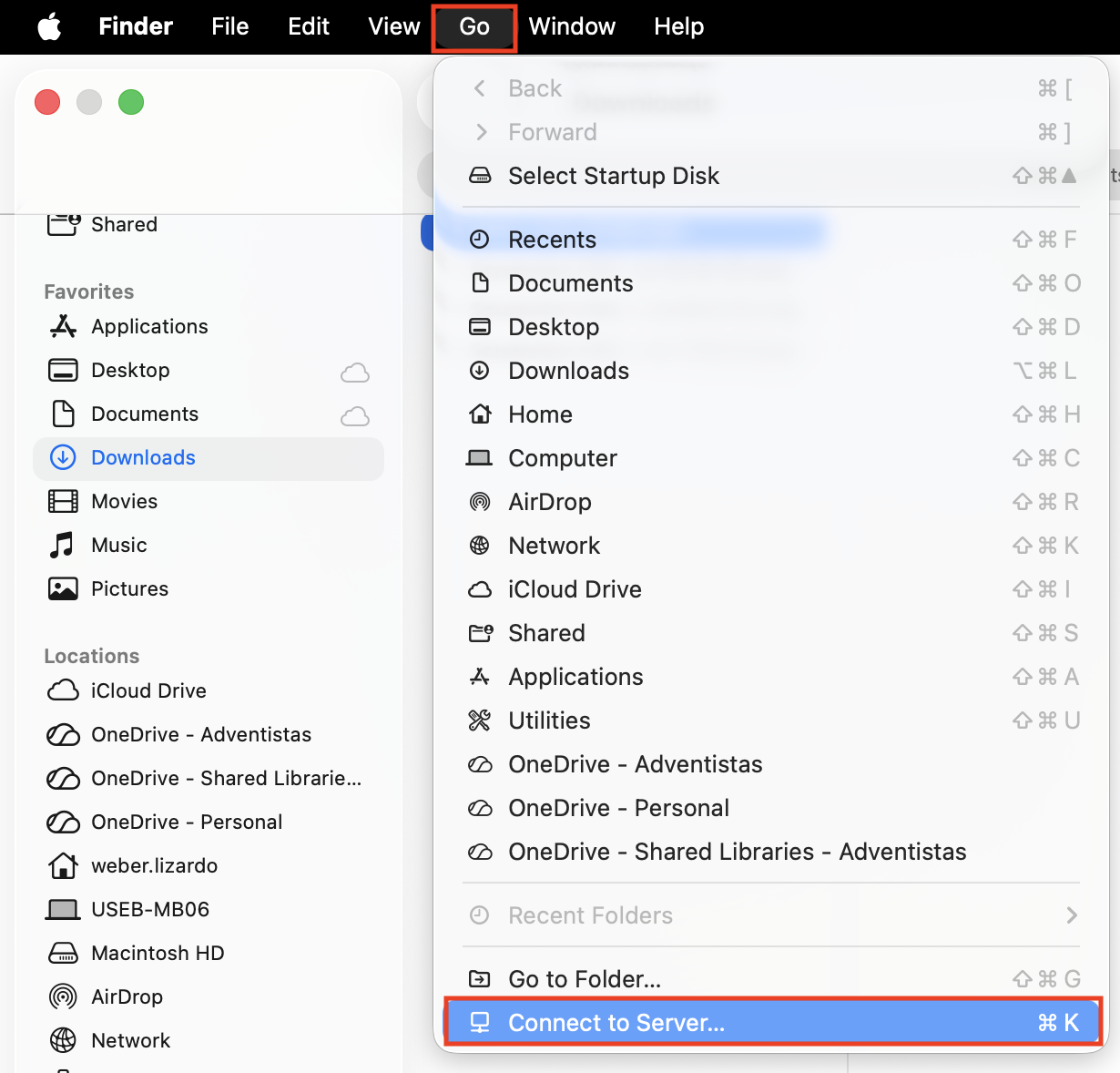
Task: Click the Applications icon in sidebar Favorites
Action: point(63,326)
